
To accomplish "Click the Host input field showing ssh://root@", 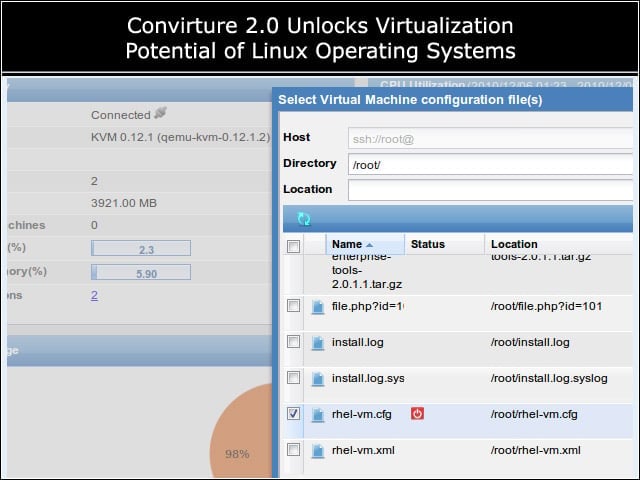I will 490,139.
